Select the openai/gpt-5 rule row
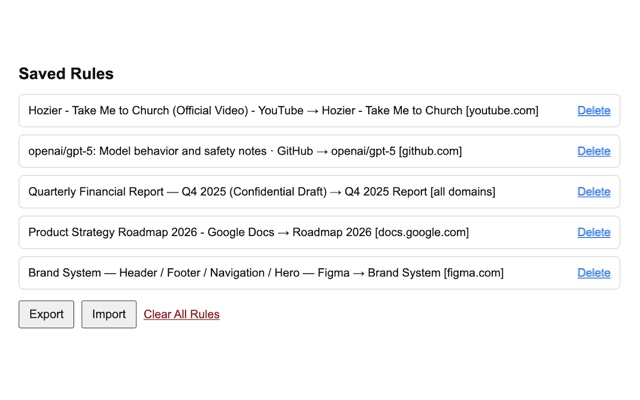The image size is (640, 400). pos(245,151)
